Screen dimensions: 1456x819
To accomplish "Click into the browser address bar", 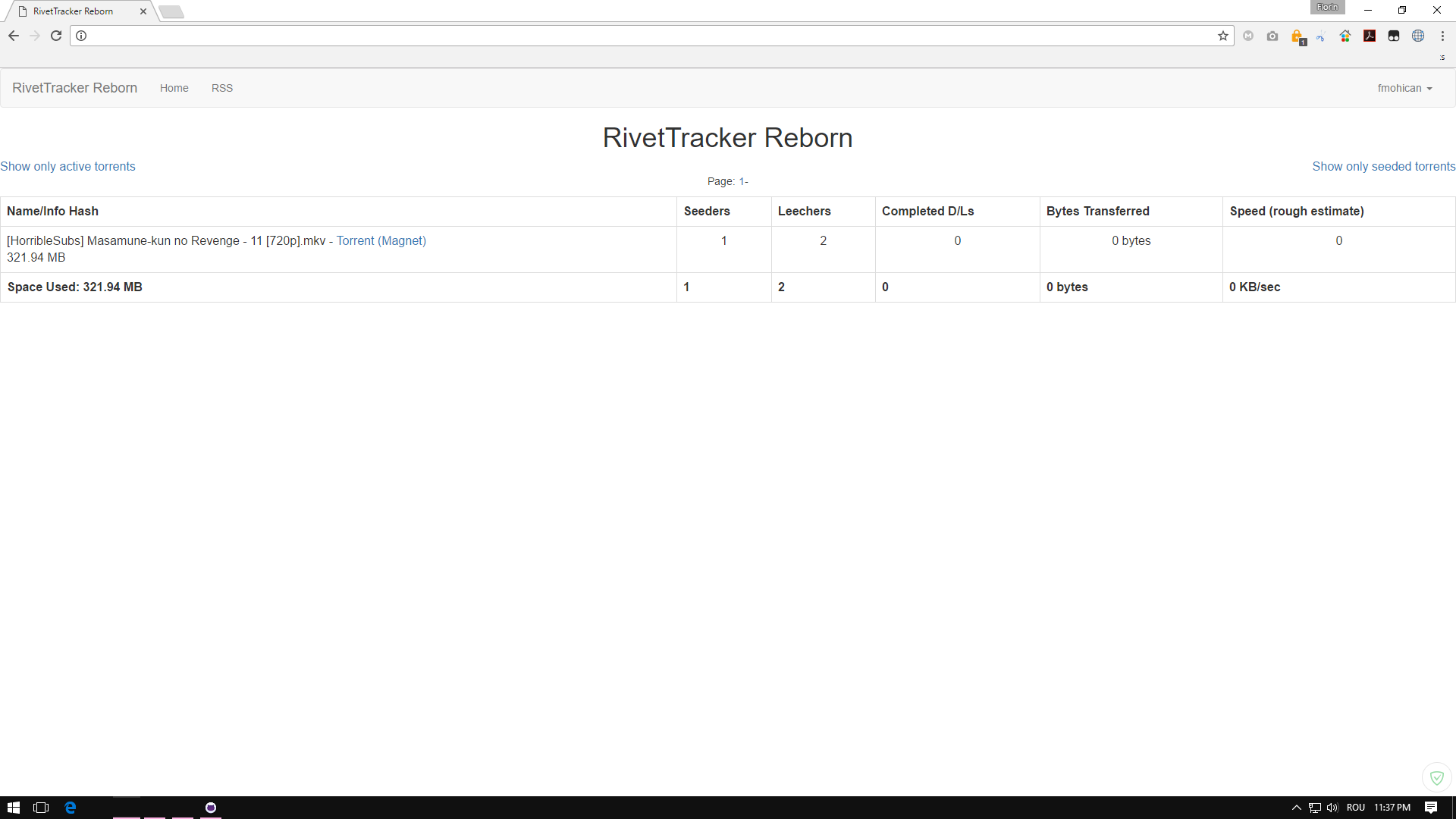I will point(645,36).
